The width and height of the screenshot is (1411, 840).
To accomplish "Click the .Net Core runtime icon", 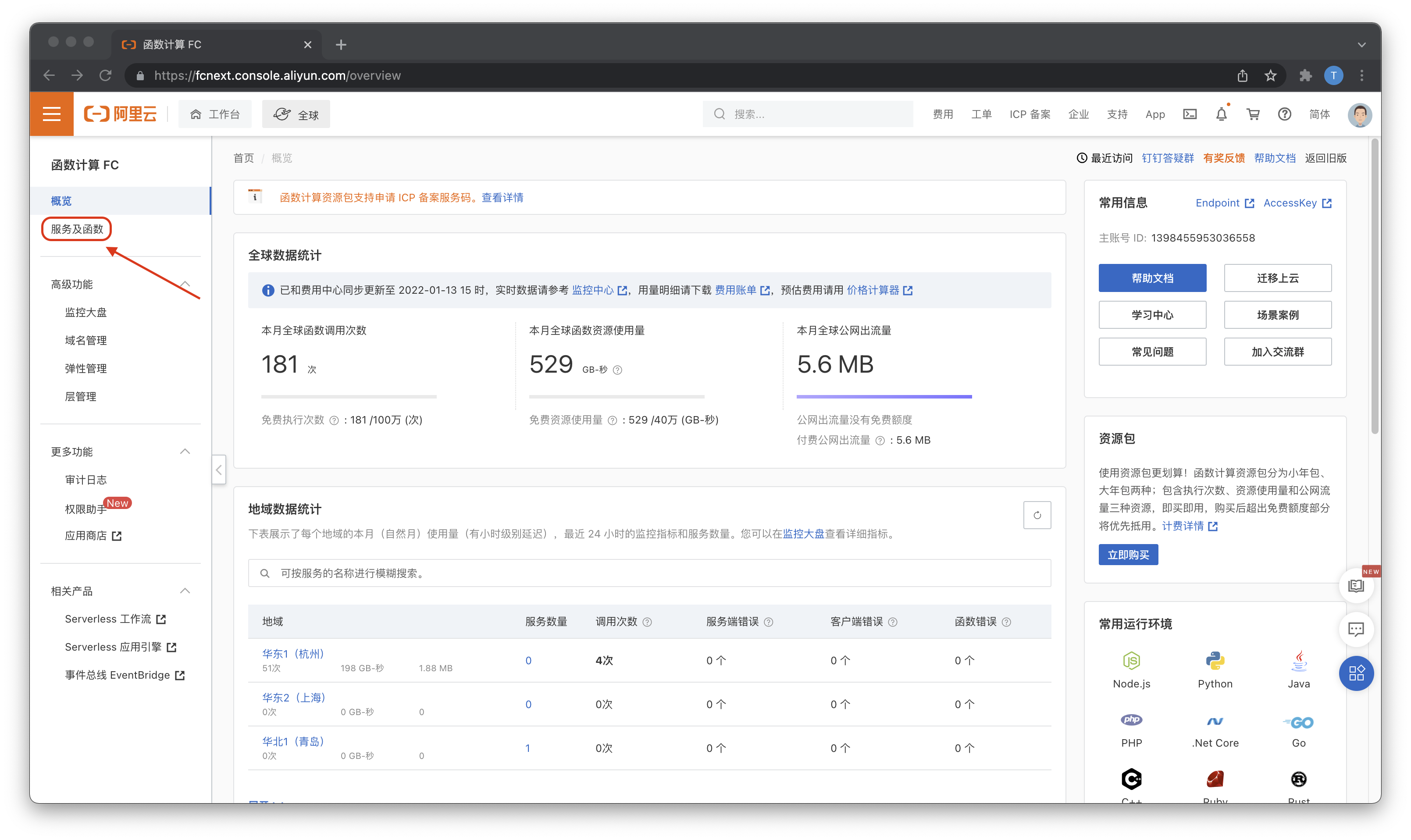I will pos(1215,721).
